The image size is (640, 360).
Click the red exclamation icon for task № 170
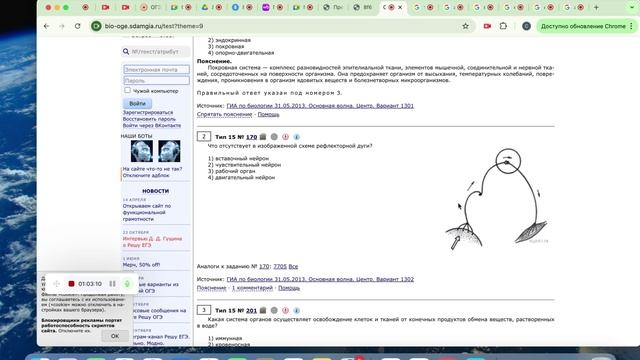point(285,137)
